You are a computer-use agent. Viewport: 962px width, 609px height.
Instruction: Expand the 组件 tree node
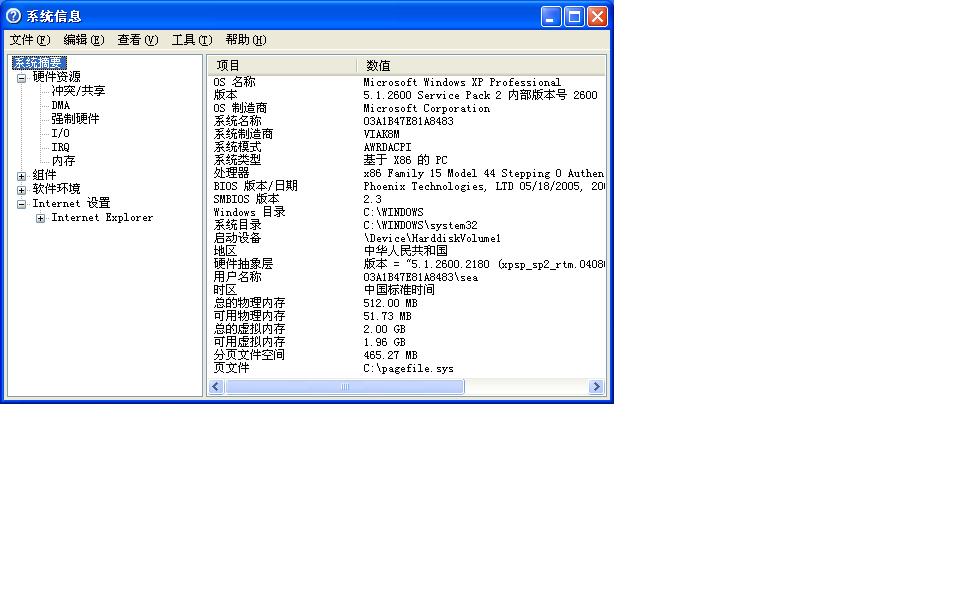21,176
